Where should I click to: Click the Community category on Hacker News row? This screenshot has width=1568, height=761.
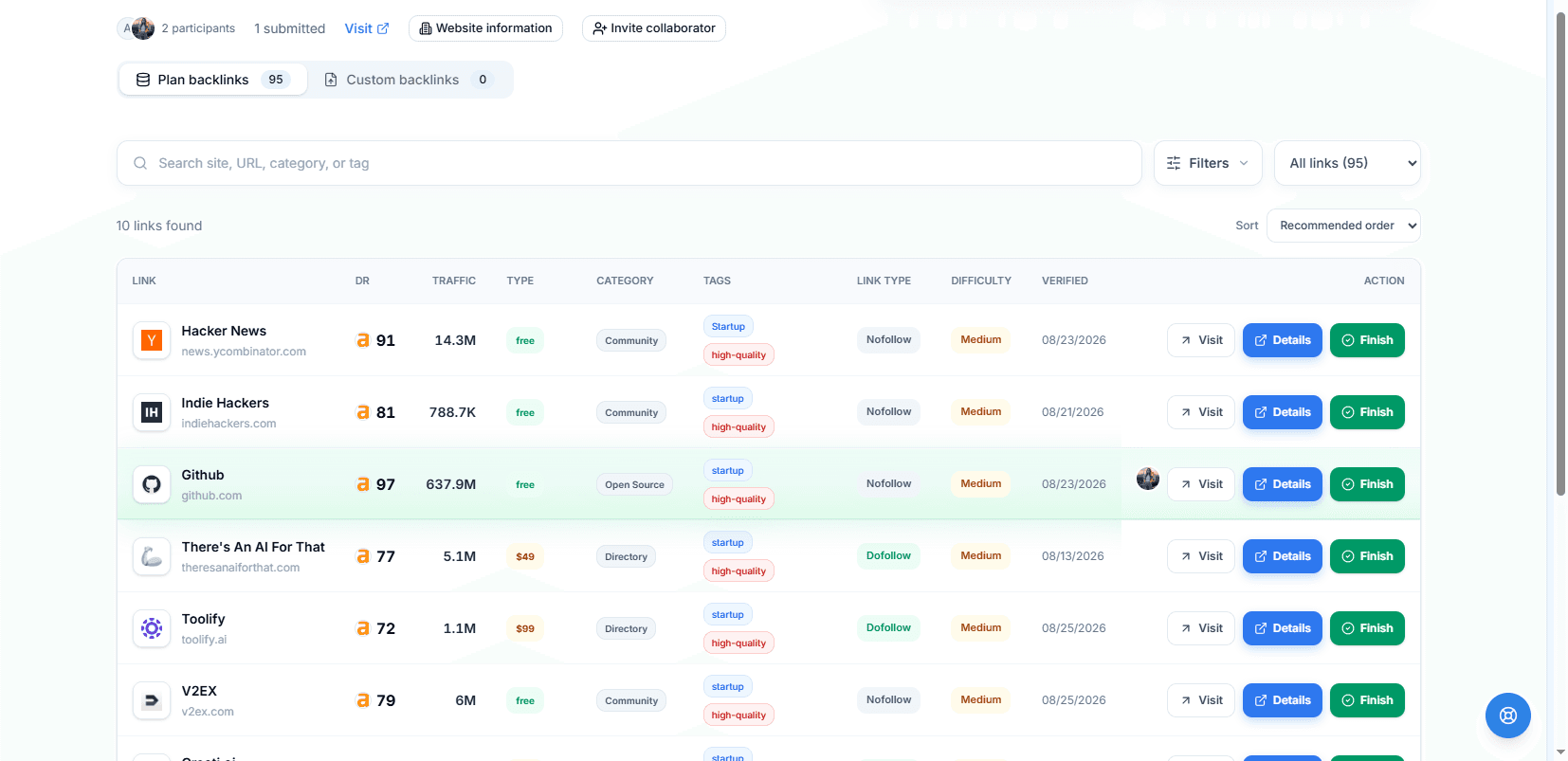coord(631,340)
